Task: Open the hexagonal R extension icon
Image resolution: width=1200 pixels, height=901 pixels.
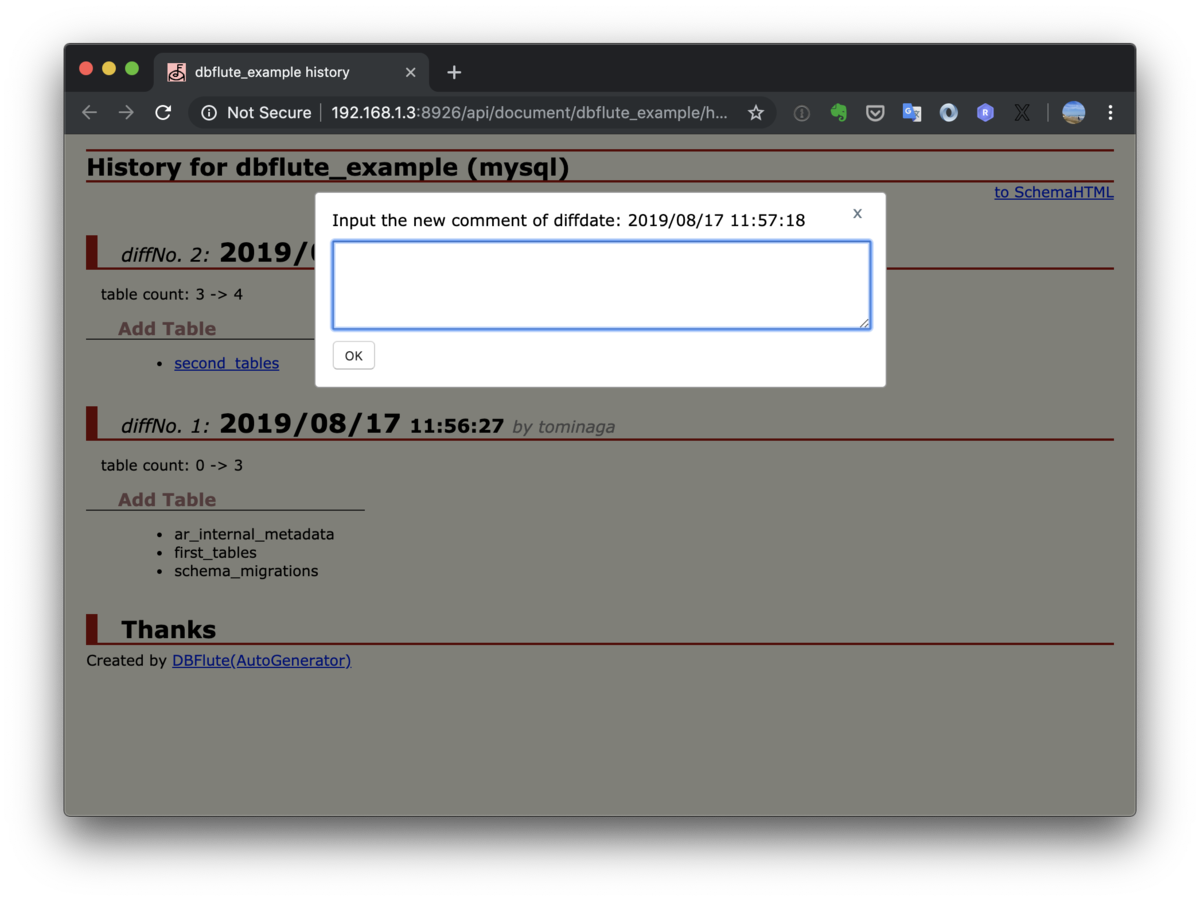Action: coord(985,112)
